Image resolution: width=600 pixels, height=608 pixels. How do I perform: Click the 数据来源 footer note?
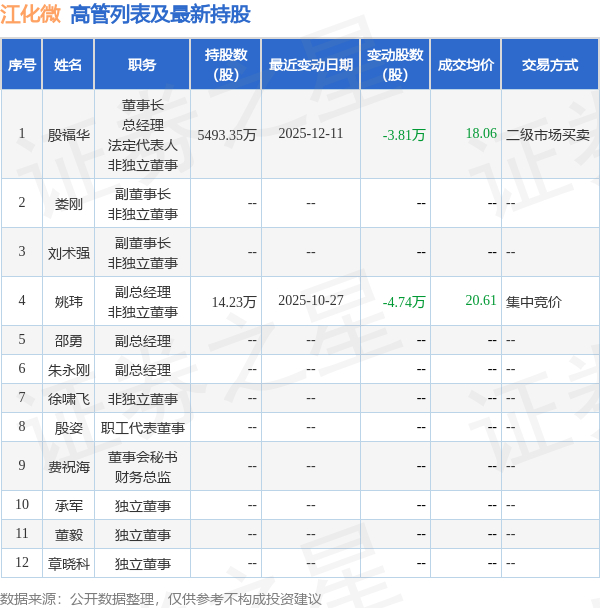pos(161,599)
